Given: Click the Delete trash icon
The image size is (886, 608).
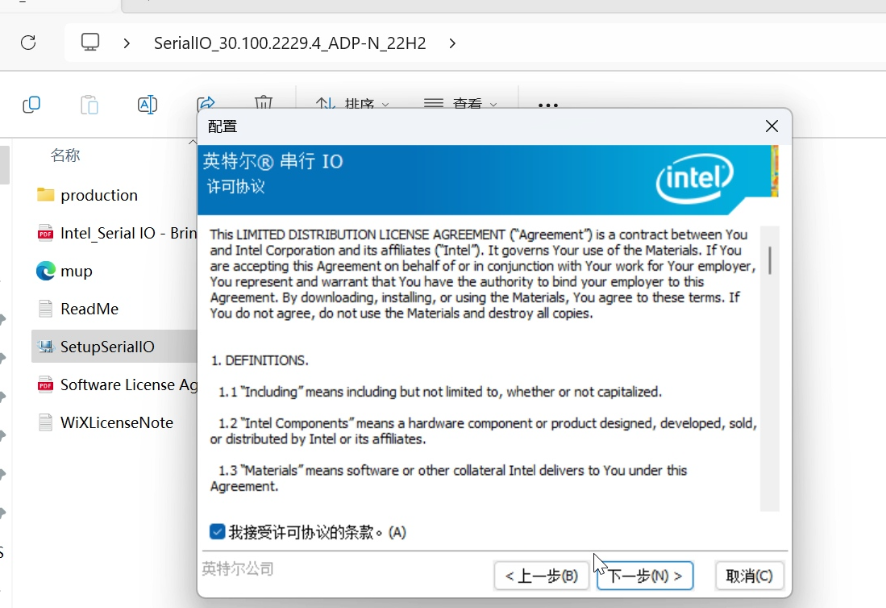Looking at the screenshot, I should [263, 103].
